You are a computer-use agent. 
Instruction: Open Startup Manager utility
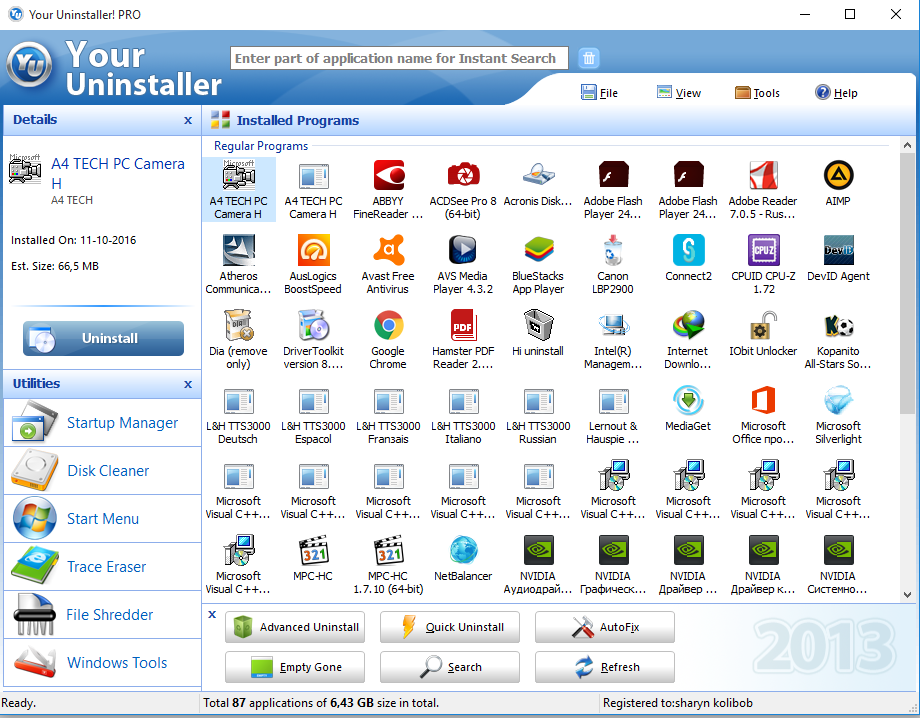click(102, 423)
